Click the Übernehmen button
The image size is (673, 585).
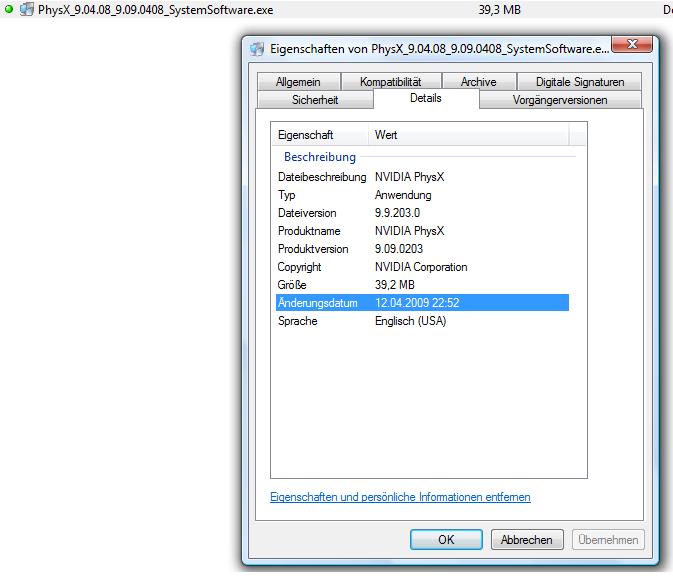click(x=608, y=540)
